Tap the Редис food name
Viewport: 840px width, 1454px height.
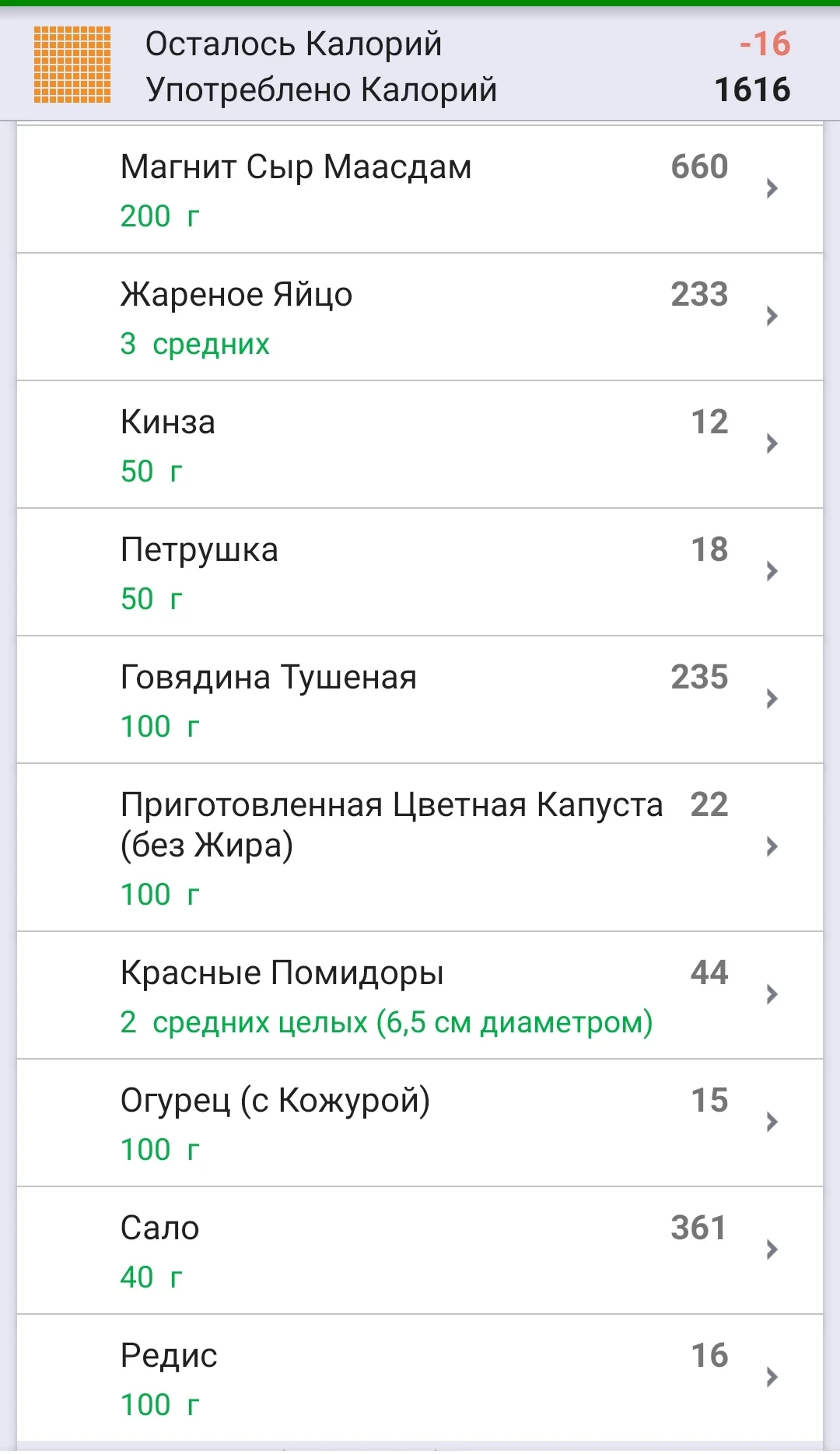point(169,1356)
